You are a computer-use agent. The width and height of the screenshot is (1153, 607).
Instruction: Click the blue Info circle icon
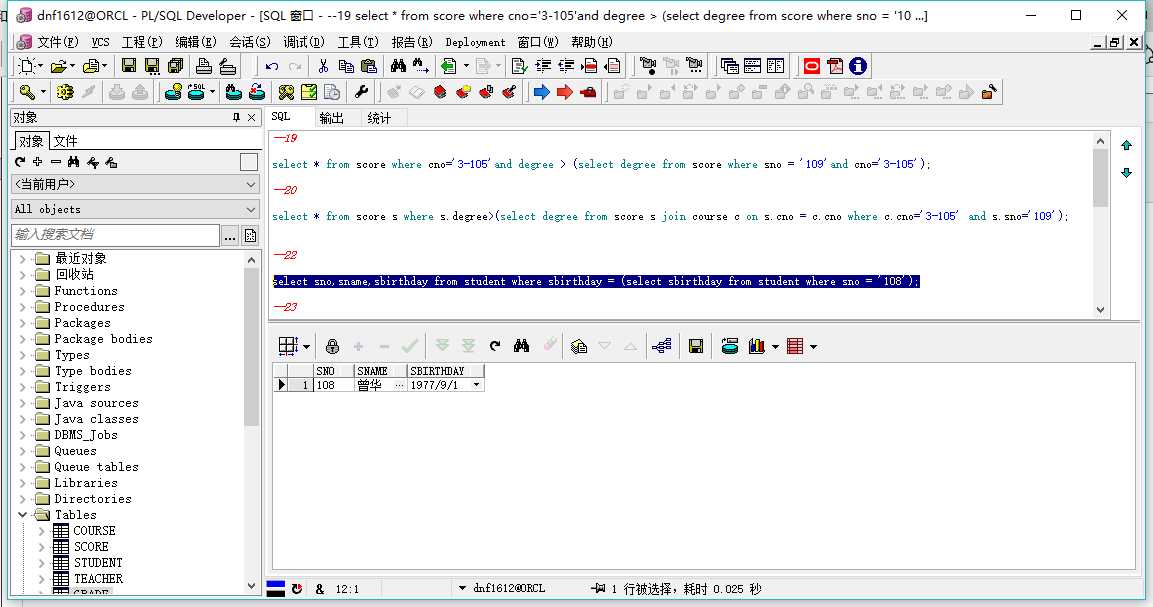(x=857, y=66)
